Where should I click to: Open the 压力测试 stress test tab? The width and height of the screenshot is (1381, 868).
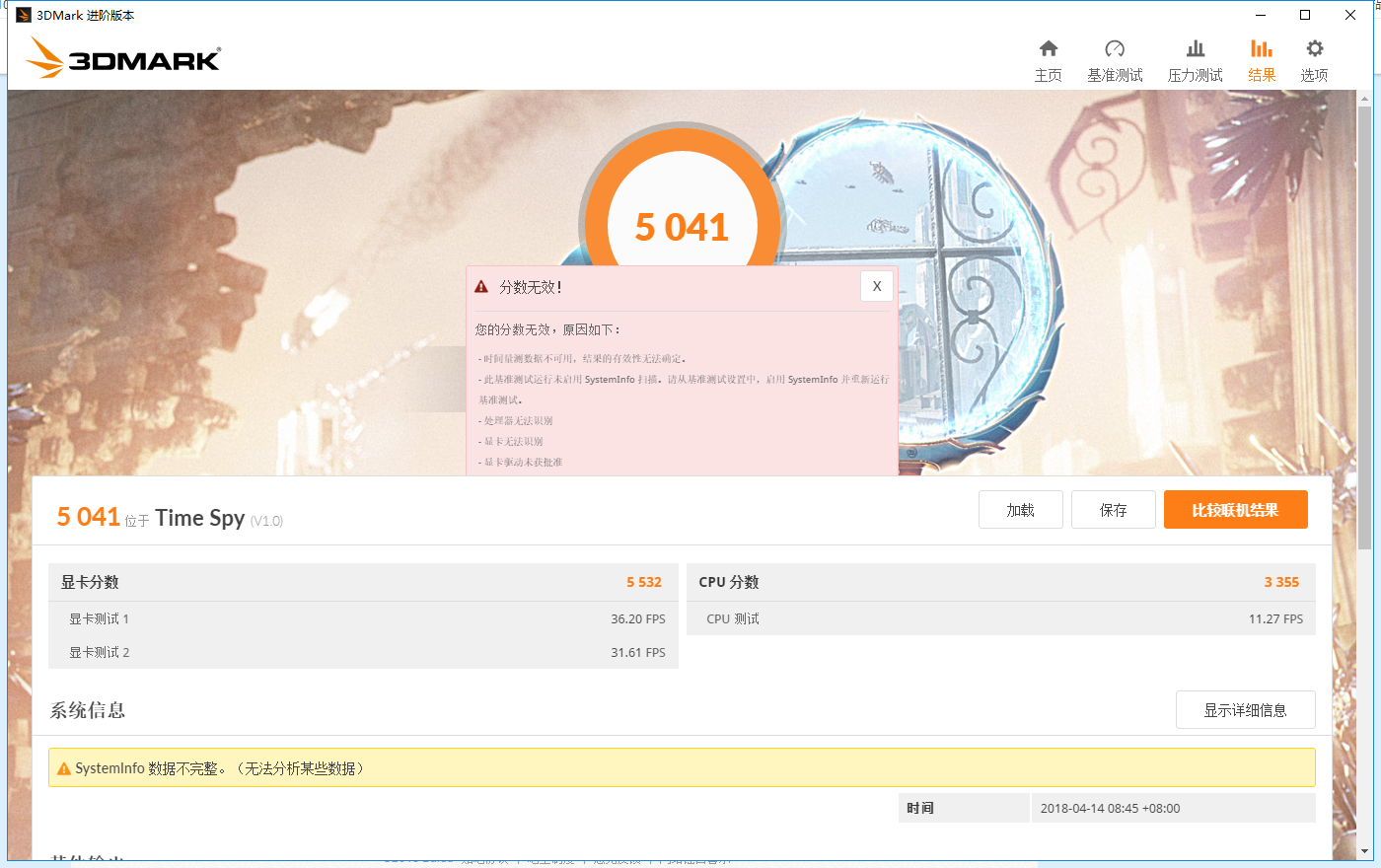[x=1195, y=61]
